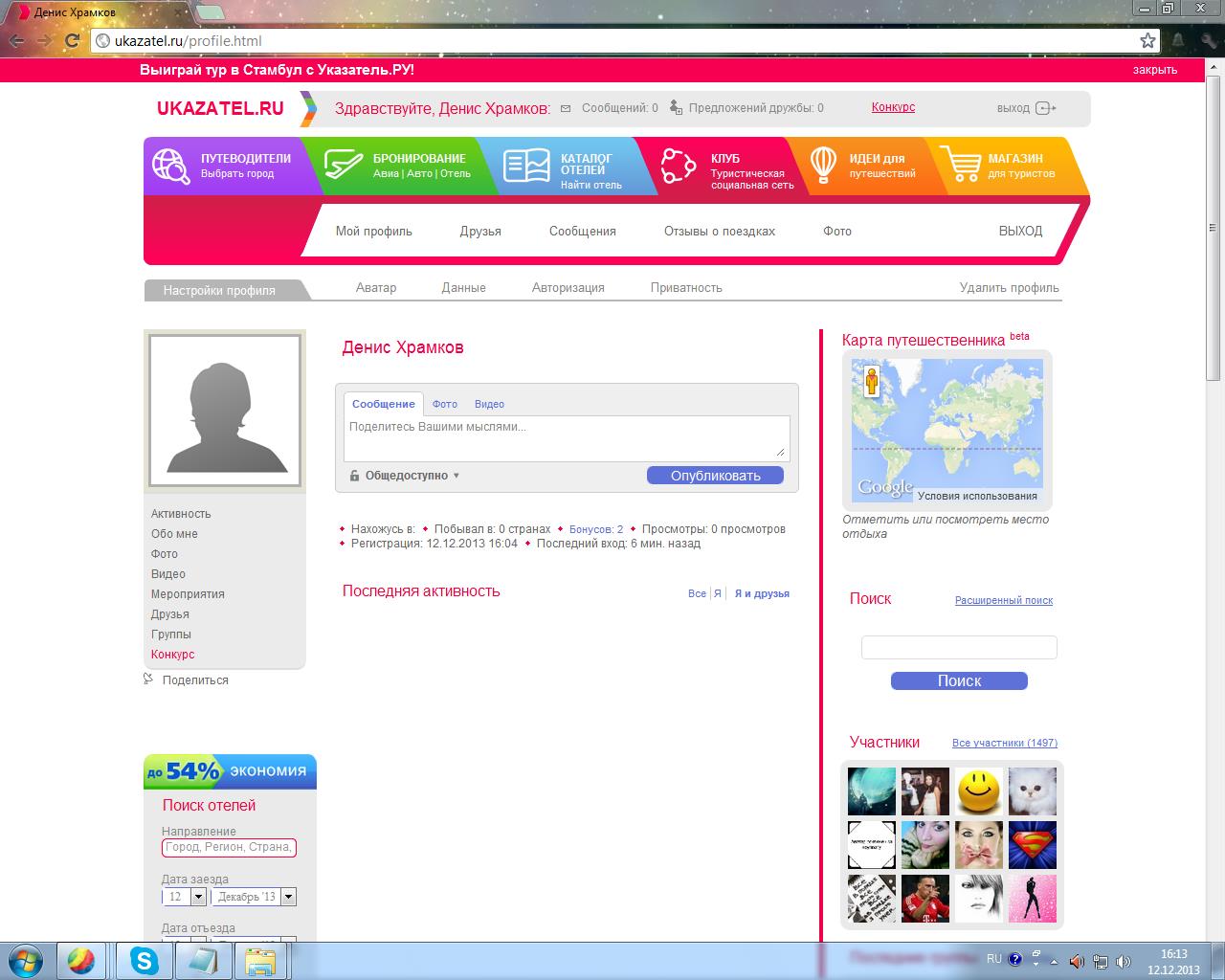Click the friend requests icon
Screen dimensions: 1225x980
[x=676, y=107]
